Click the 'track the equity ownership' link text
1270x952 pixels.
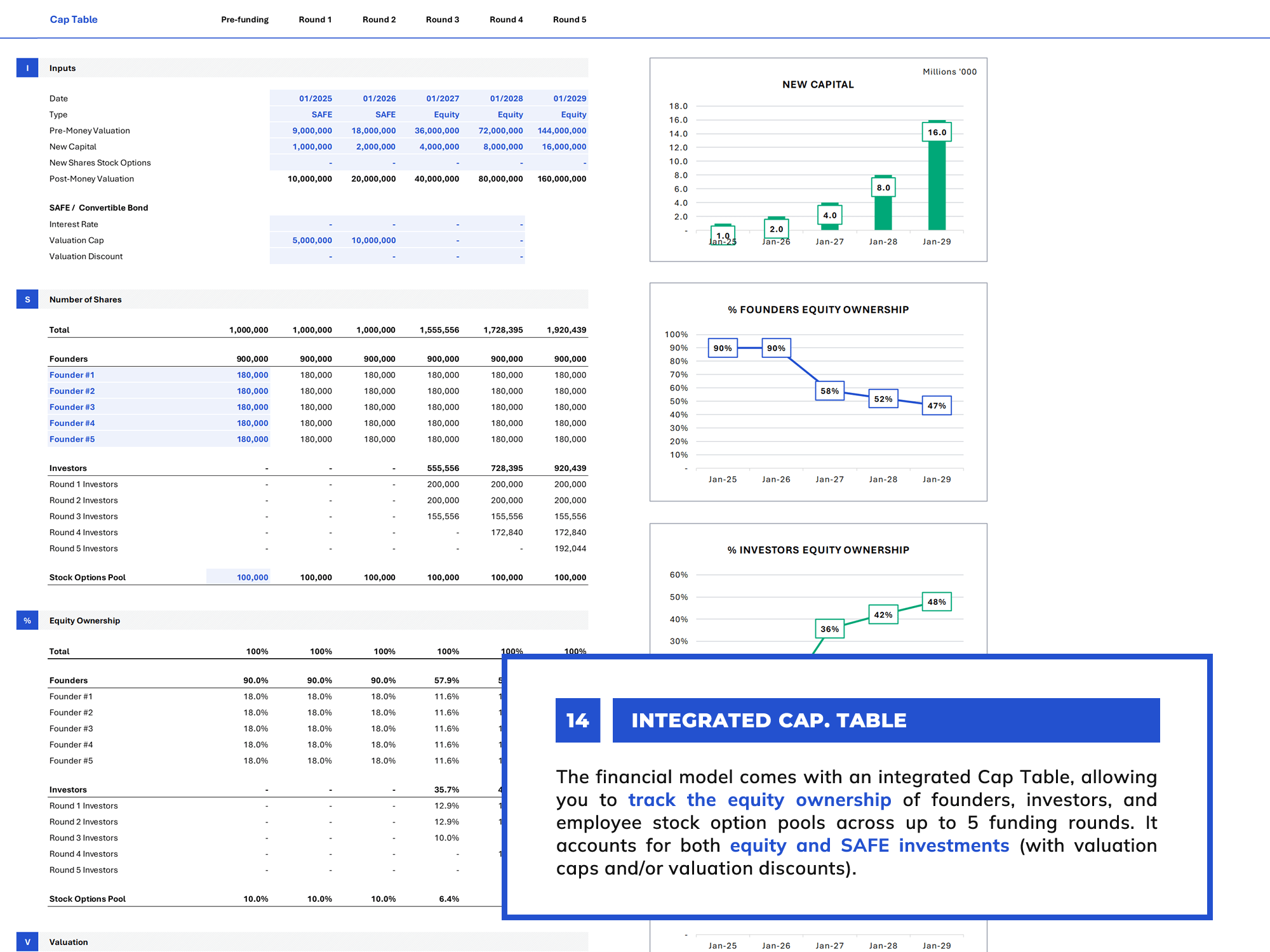tap(759, 800)
